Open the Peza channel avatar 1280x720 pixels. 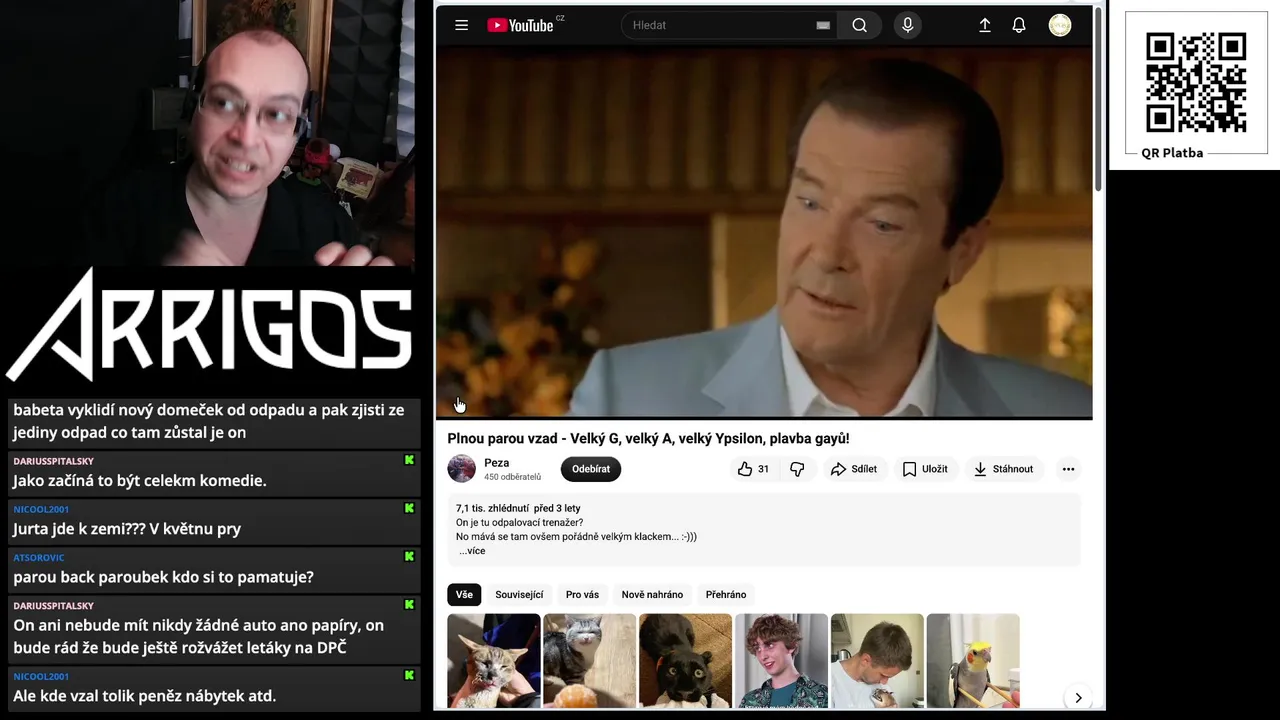(x=461, y=468)
